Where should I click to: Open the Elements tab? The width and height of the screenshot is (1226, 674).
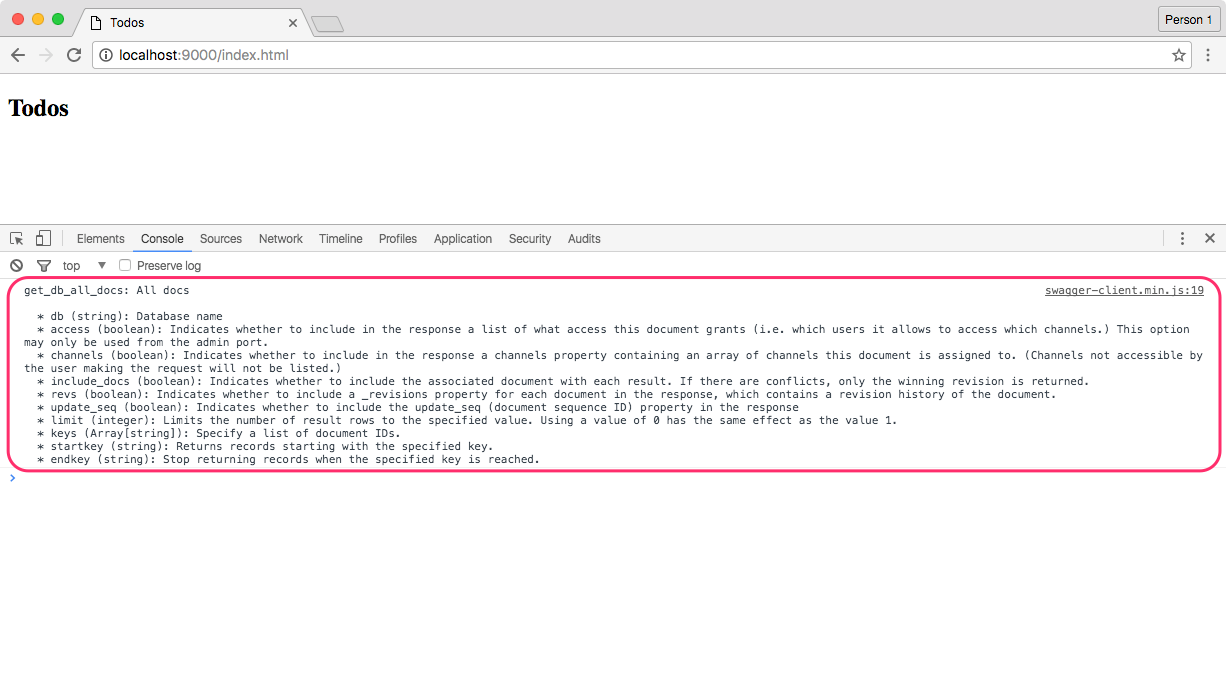click(x=100, y=239)
